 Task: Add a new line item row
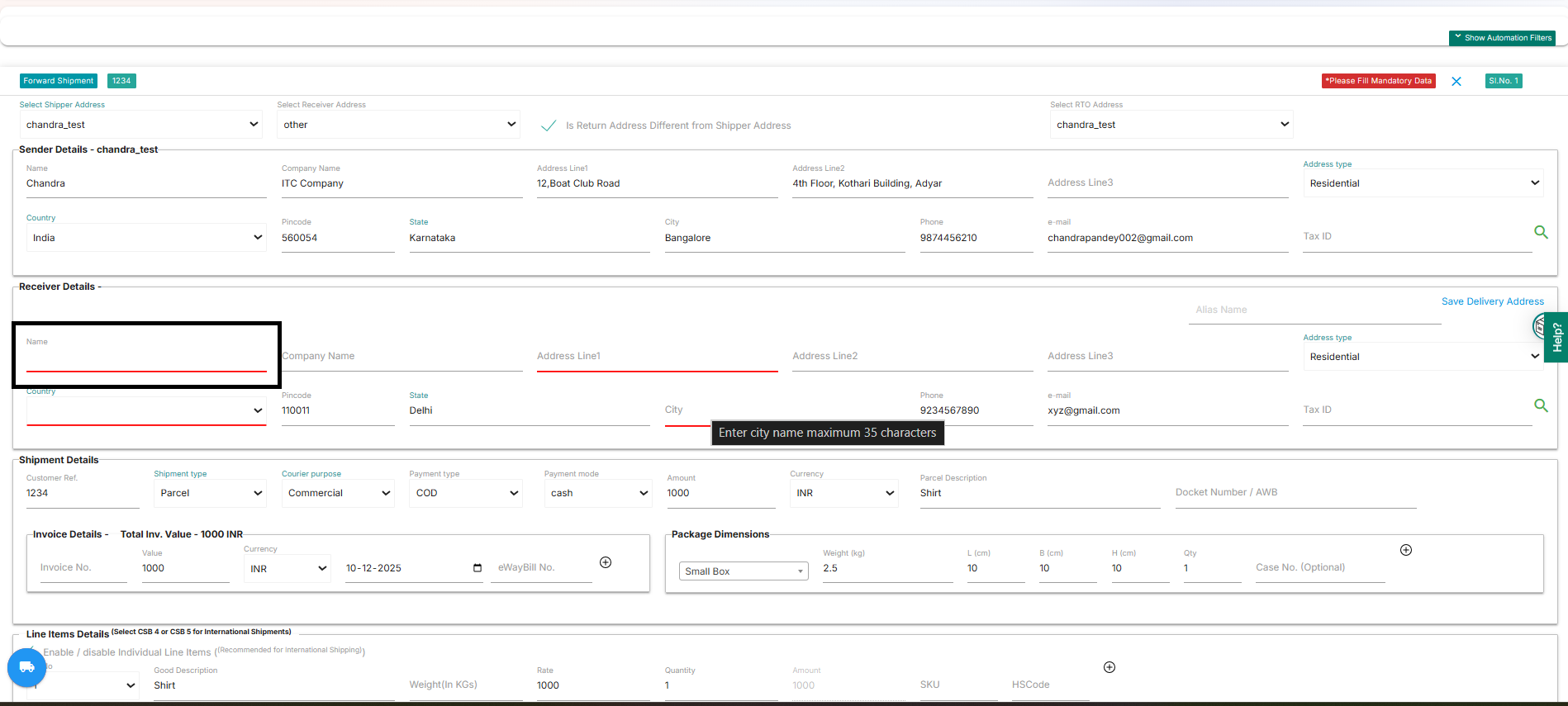[x=1109, y=667]
